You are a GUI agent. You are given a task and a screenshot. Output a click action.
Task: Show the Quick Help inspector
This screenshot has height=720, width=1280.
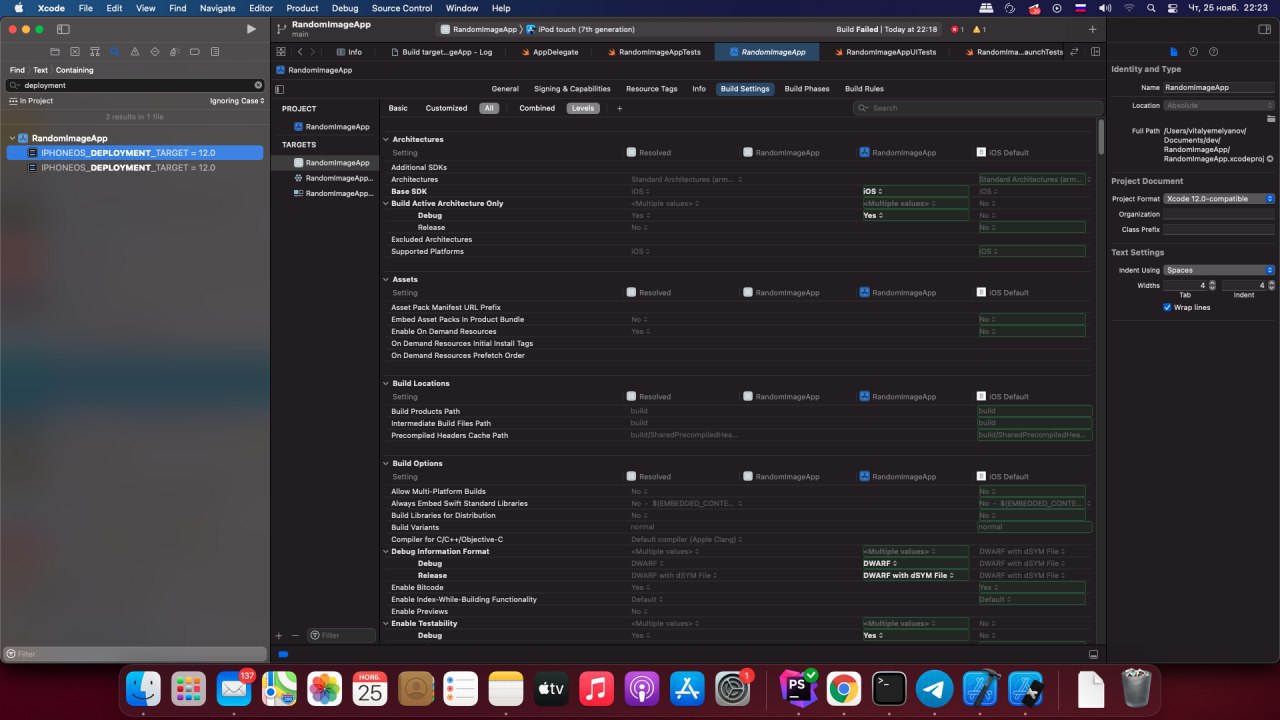coord(1213,51)
